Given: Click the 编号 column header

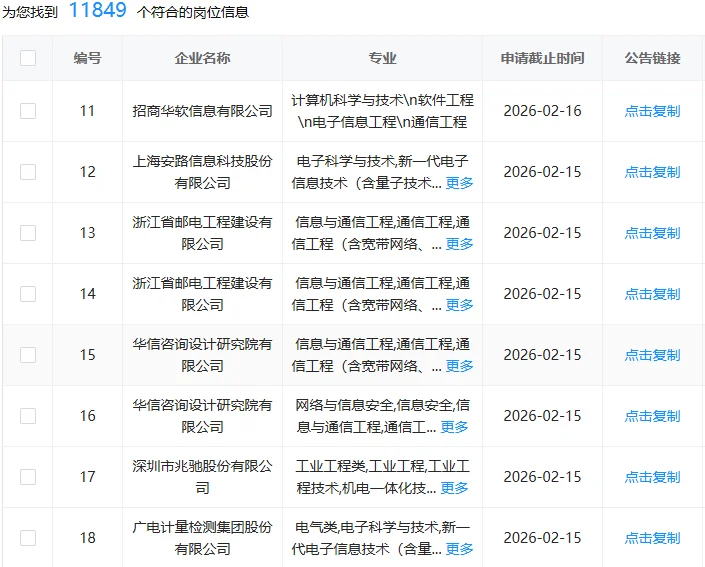Looking at the screenshot, I should pos(88,58).
